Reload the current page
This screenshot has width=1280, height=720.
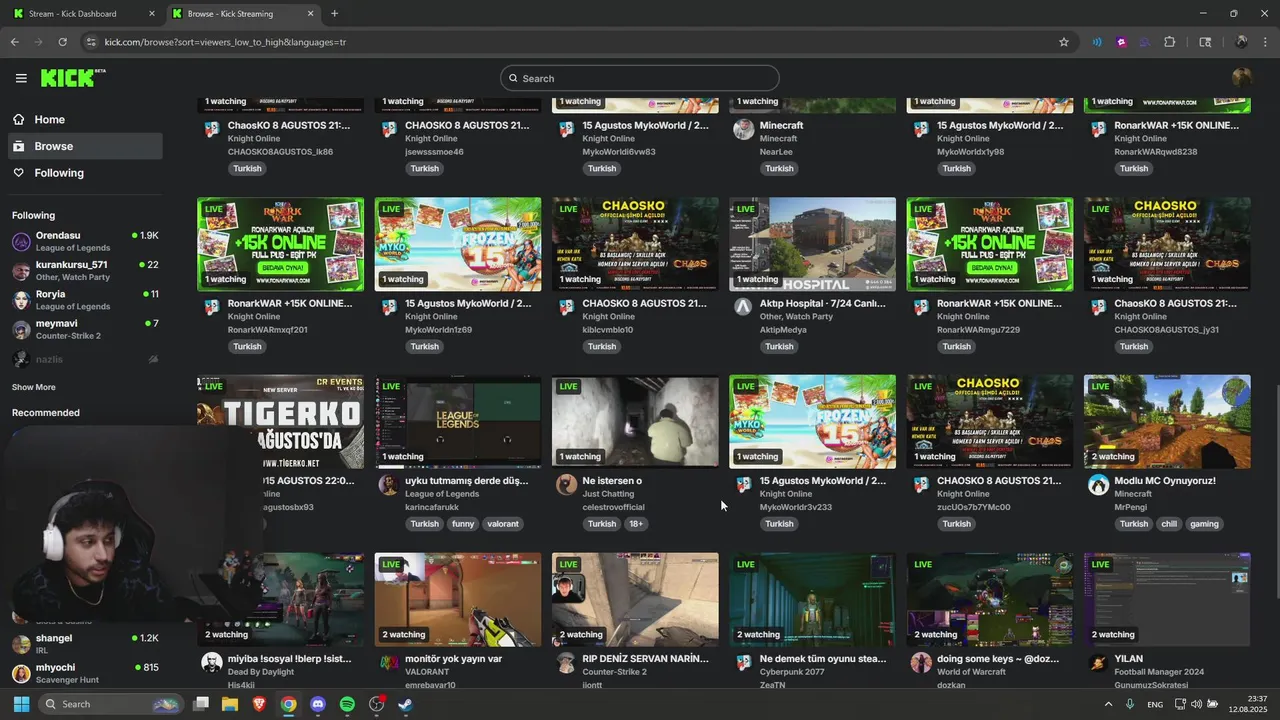(63, 42)
